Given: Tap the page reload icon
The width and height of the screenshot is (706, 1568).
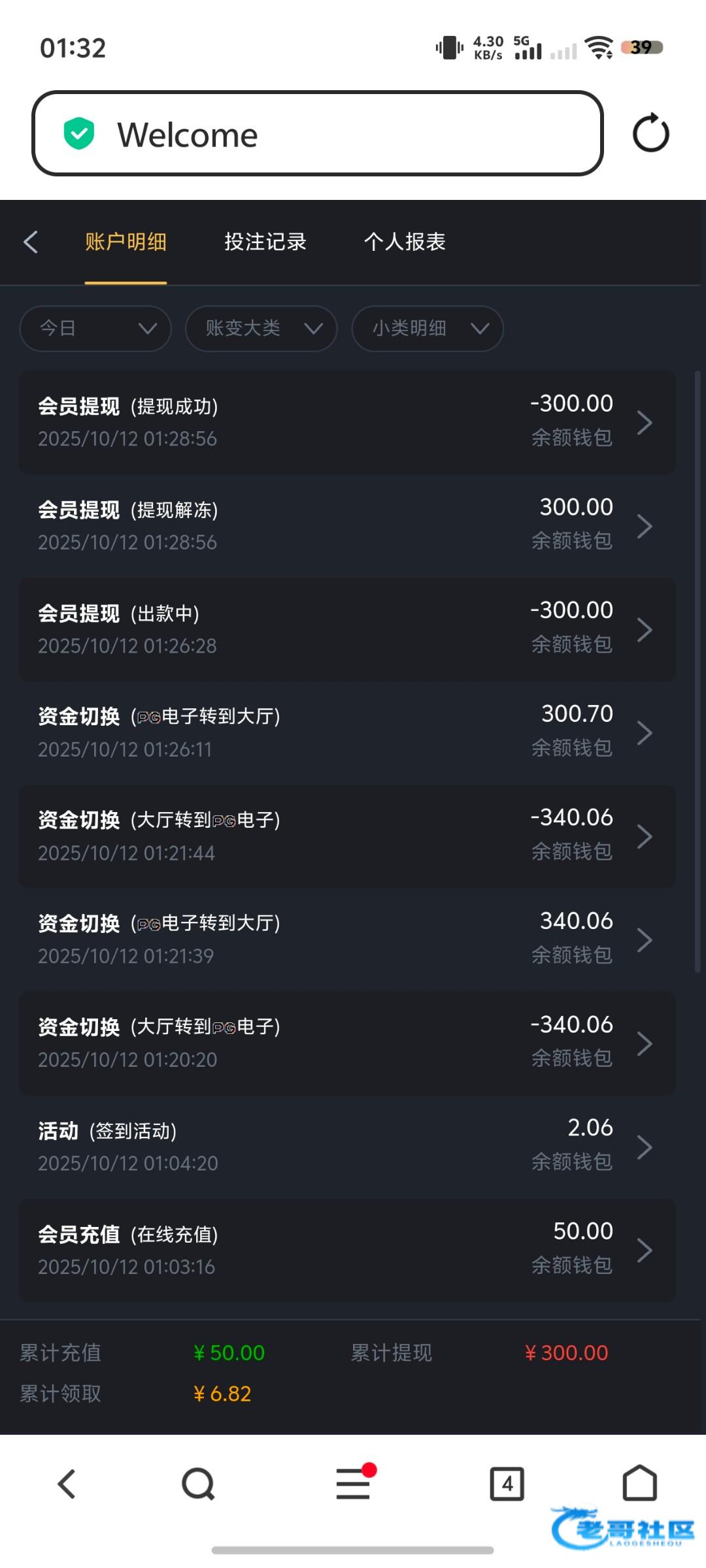Looking at the screenshot, I should [x=650, y=134].
